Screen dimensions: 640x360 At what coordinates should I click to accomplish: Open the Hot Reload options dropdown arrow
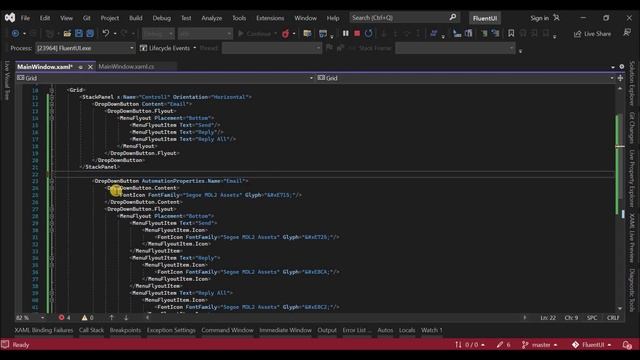tap(294, 34)
